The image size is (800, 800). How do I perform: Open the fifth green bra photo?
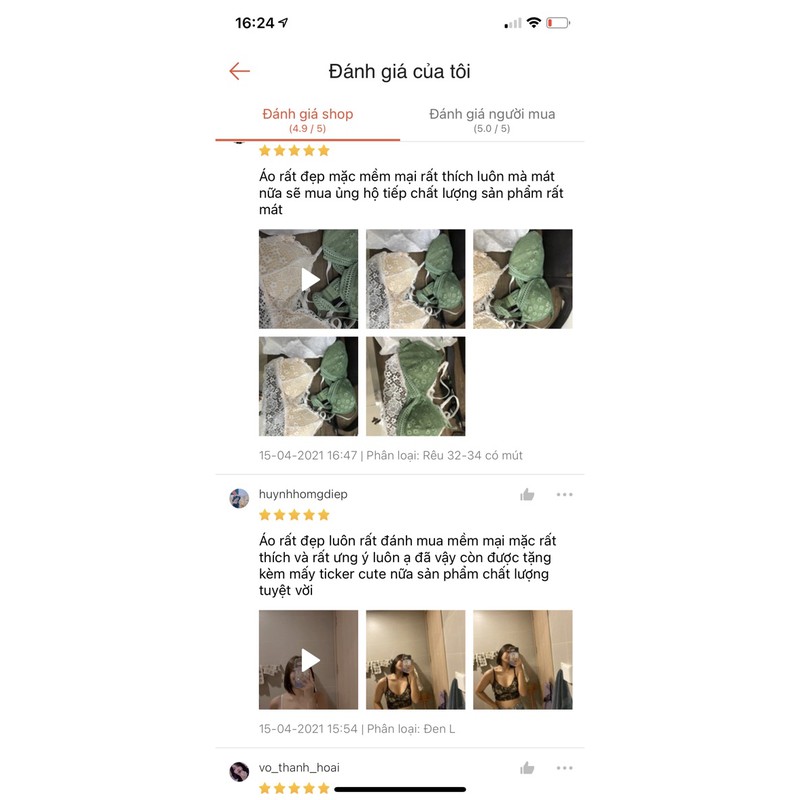pyautogui.click(x=415, y=386)
